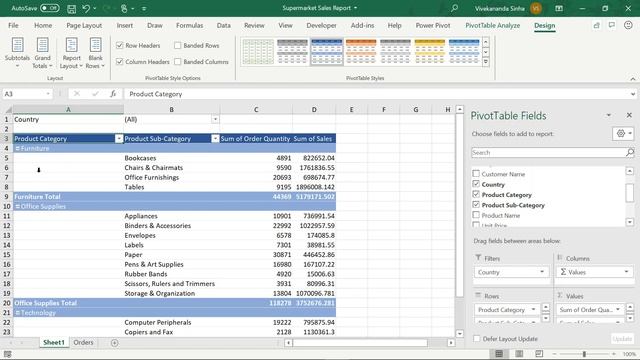Image resolution: width=640 pixels, height=360 pixels.
Task: Click the formula bar text
Action: coord(156,94)
